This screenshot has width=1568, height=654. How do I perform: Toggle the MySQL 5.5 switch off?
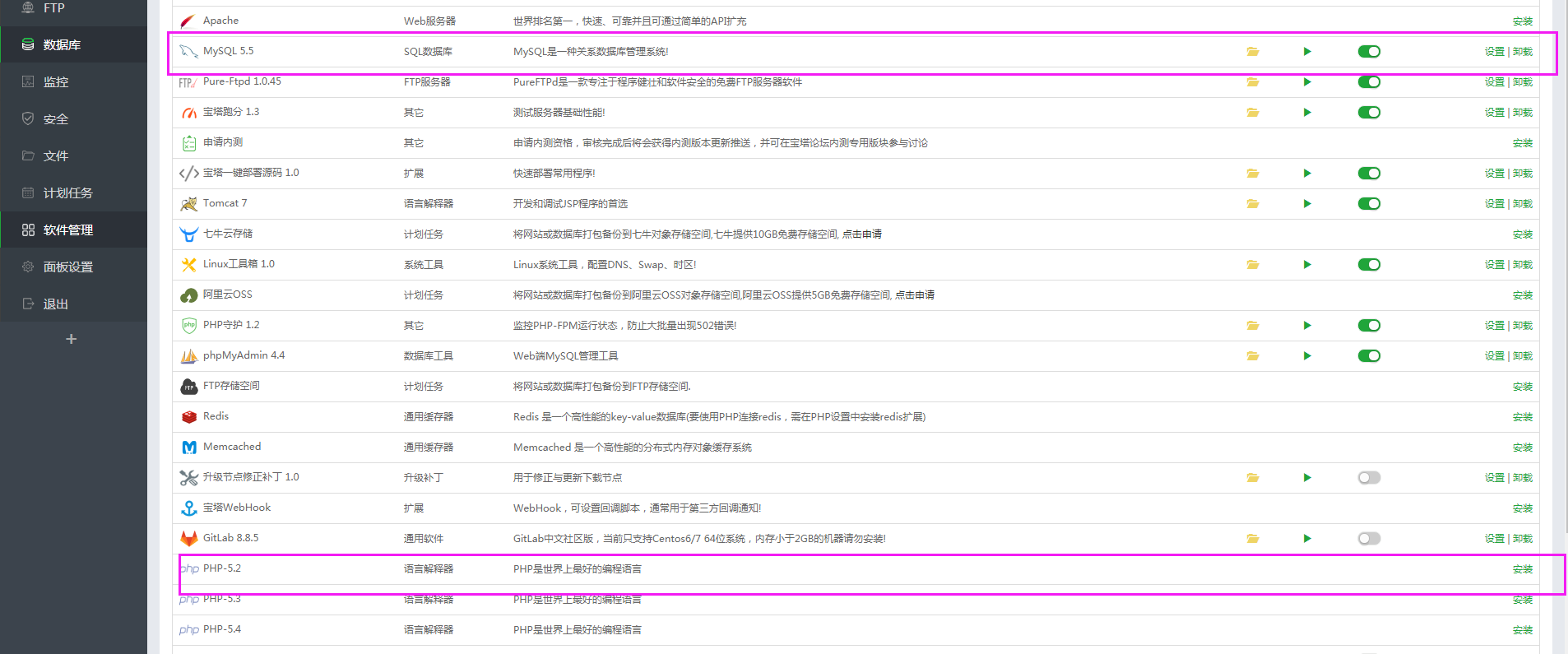click(x=1369, y=52)
